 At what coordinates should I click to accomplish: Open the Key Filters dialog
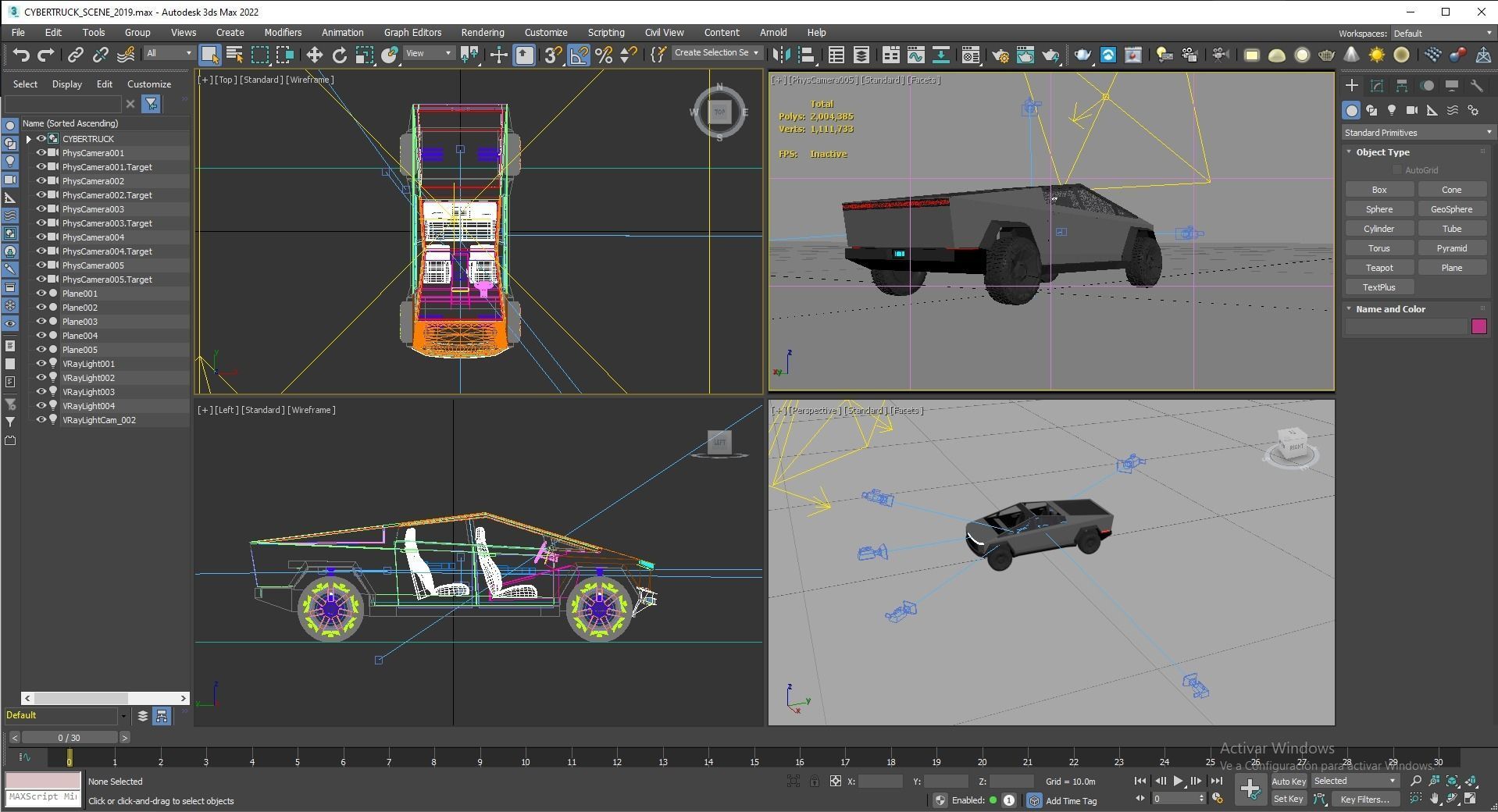tap(1365, 799)
